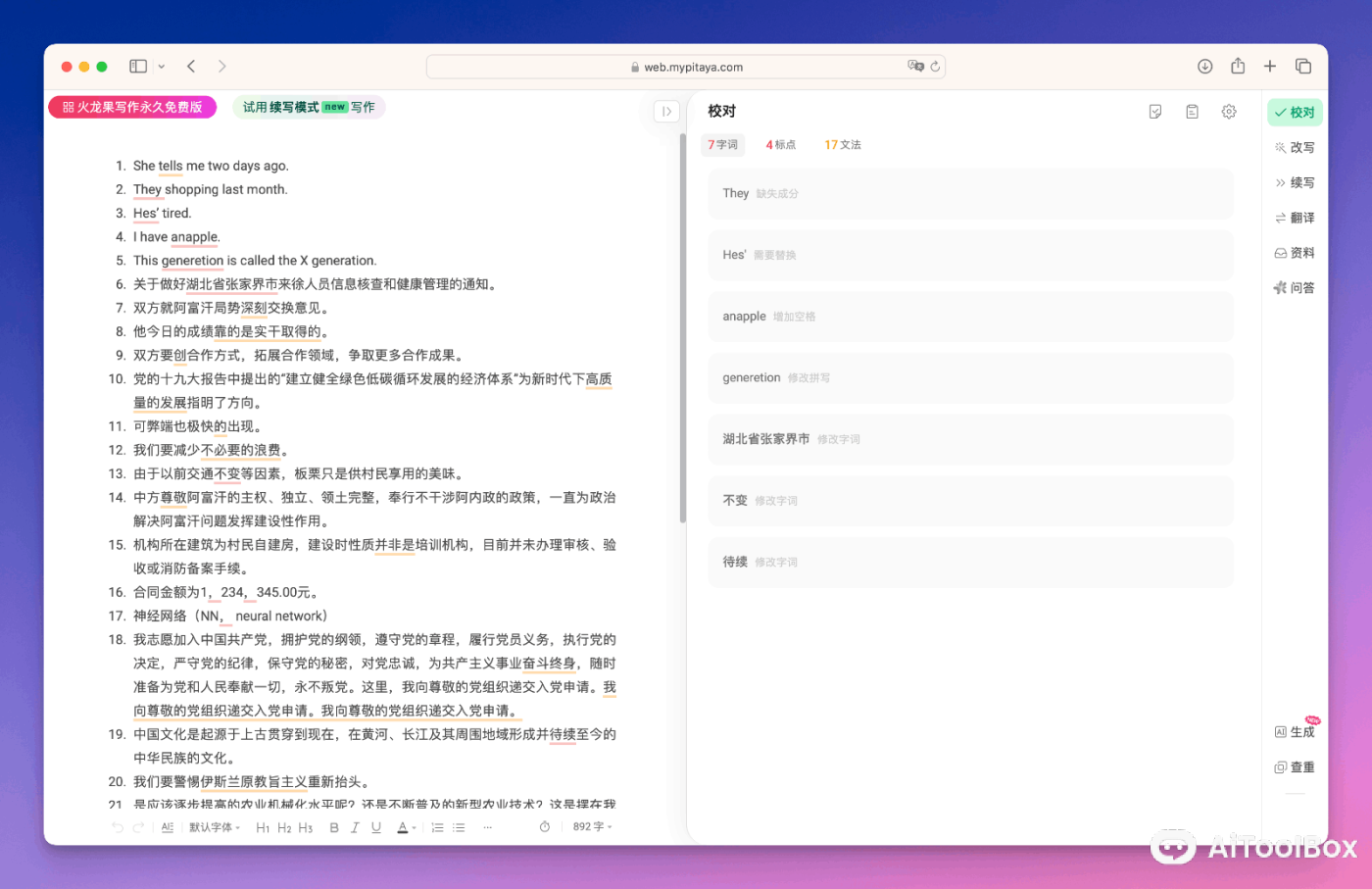Click the clipboard icon in proofreading header
Image resolution: width=1372 pixels, height=889 pixels.
(1192, 112)
